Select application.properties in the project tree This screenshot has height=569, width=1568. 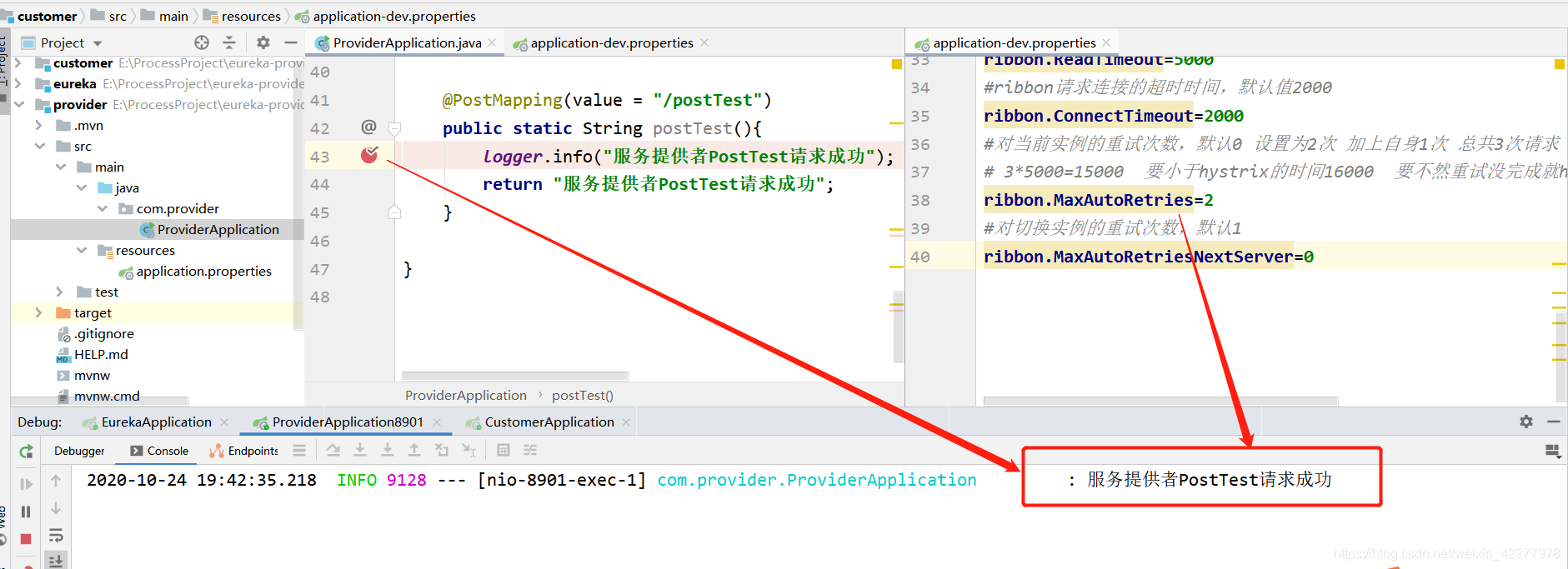tap(195, 272)
